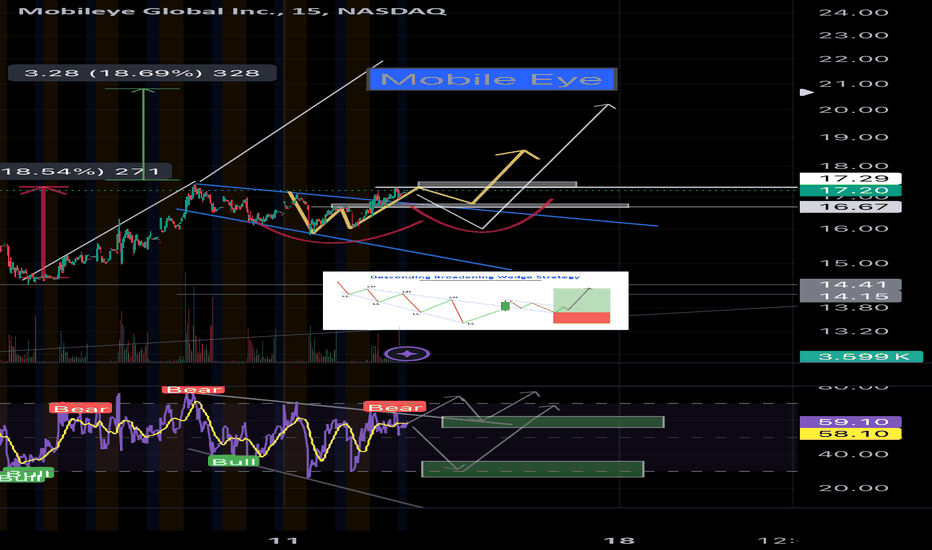Click the 22.00 price scale value
This screenshot has height=550, width=932.
[x=854, y=59]
